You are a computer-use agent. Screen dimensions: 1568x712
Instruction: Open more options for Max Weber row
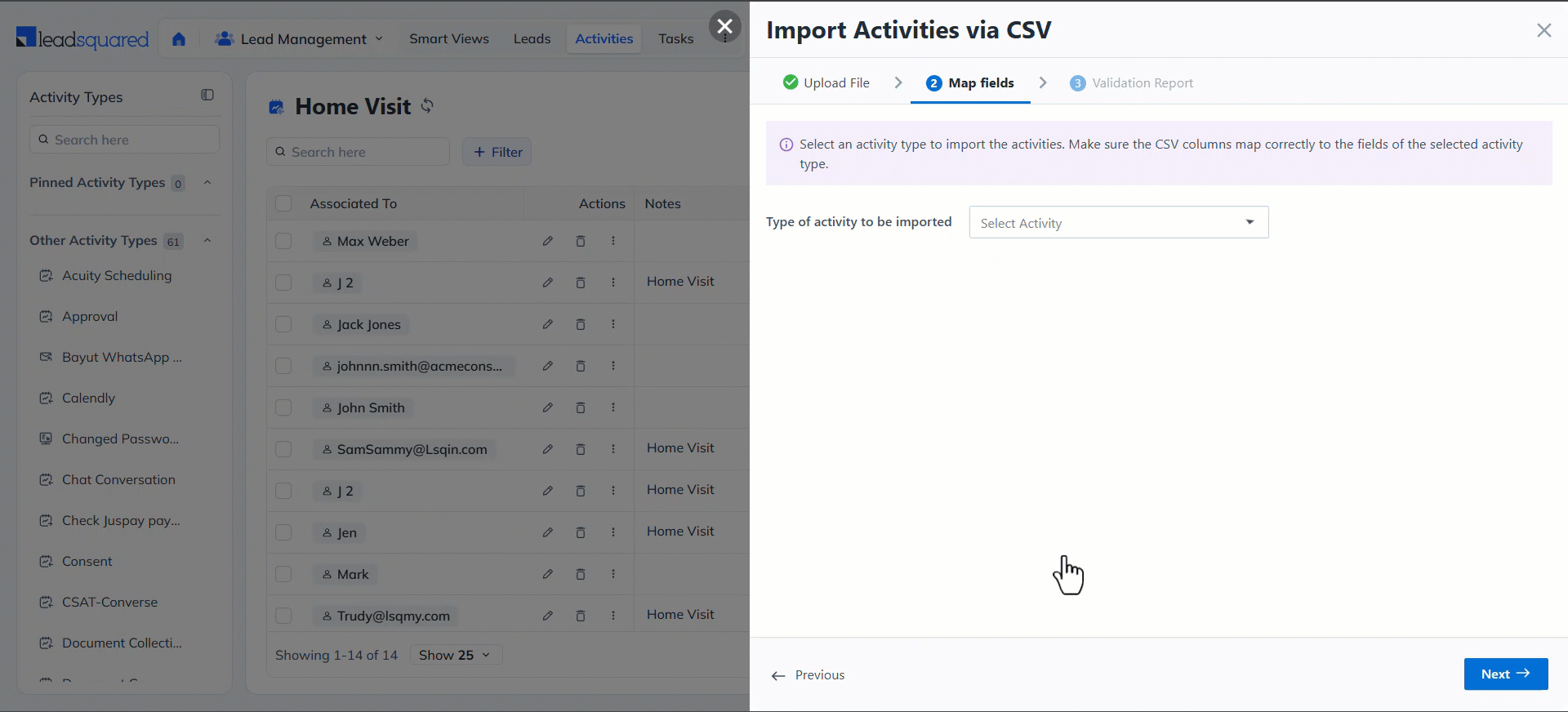point(613,241)
